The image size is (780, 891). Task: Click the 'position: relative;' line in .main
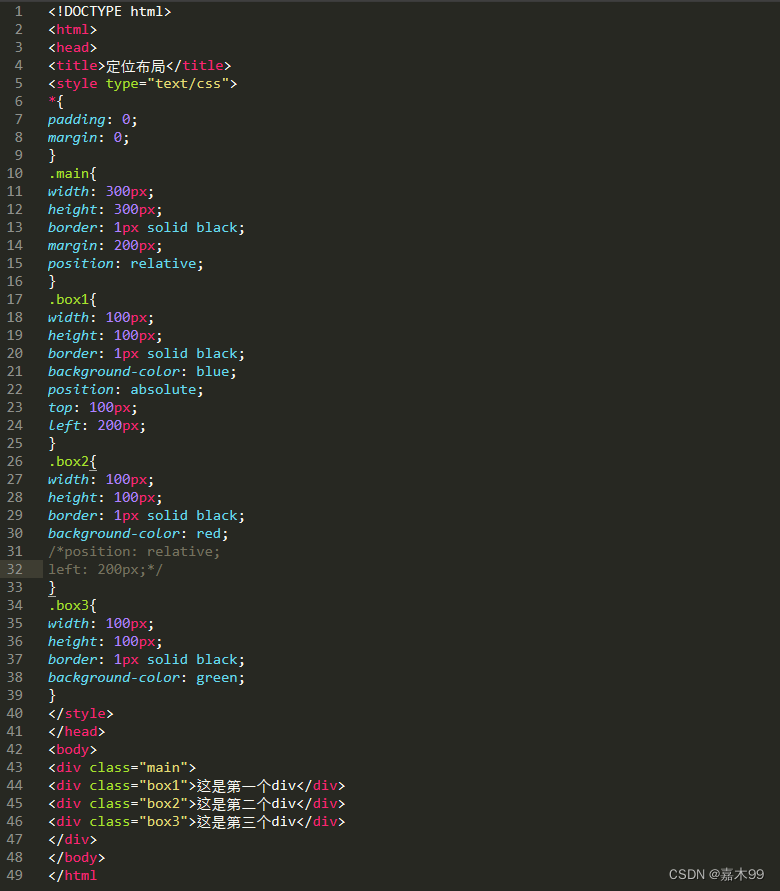(x=126, y=264)
